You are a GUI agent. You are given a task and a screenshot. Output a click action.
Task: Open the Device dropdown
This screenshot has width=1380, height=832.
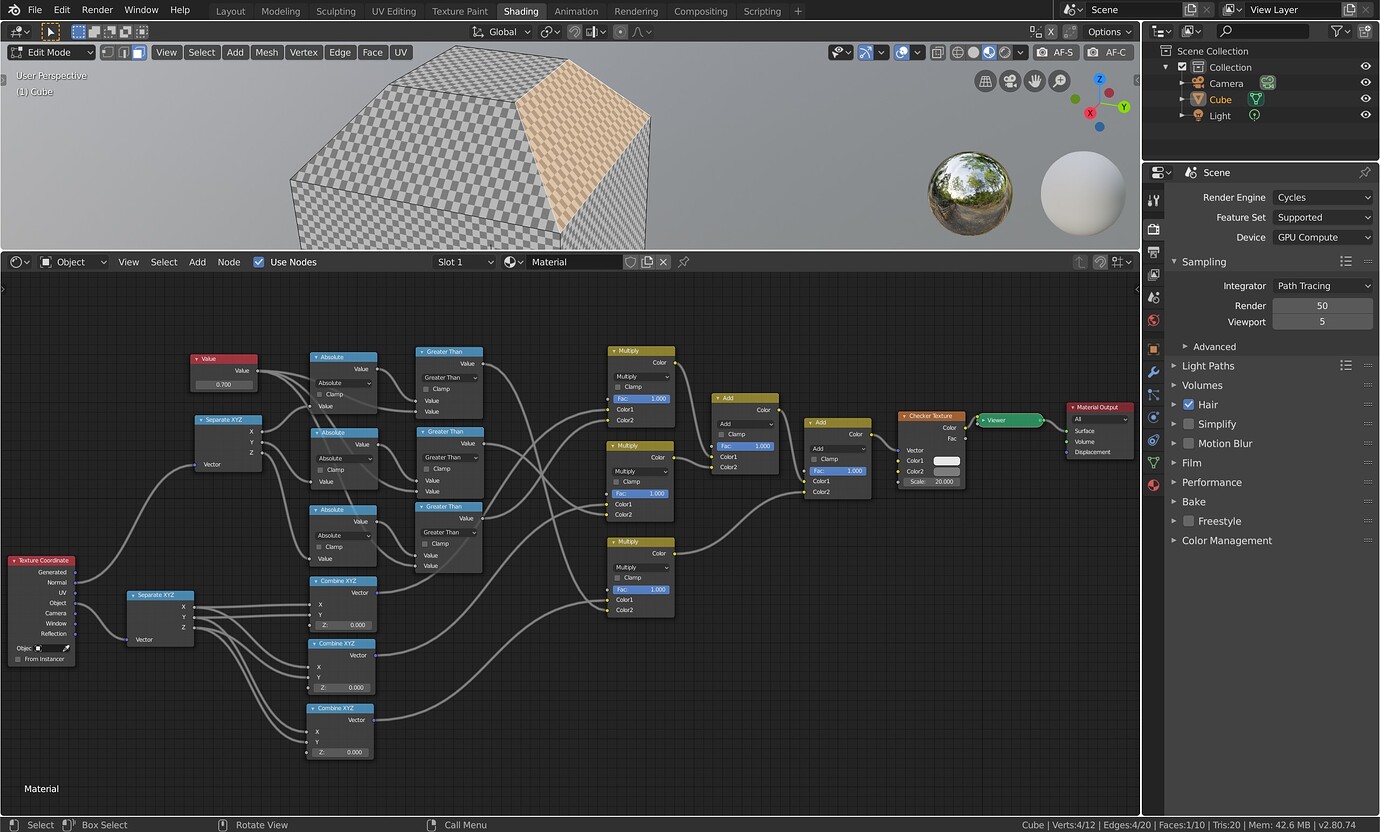pyautogui.click(x=1323, y=237)
